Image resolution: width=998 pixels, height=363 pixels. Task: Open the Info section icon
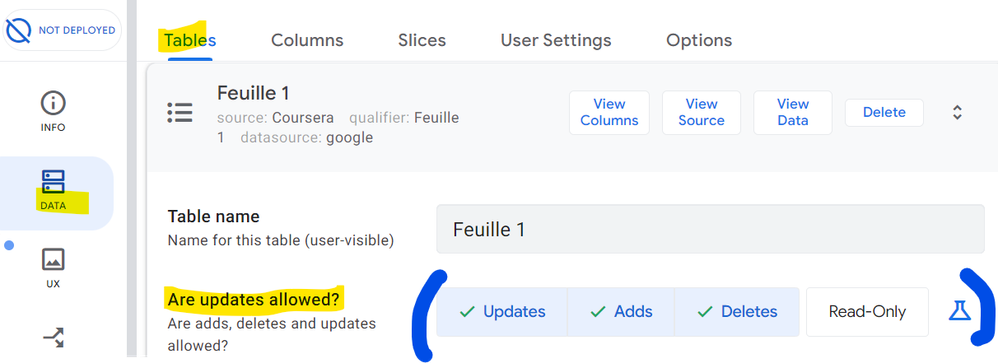(53, 103)
